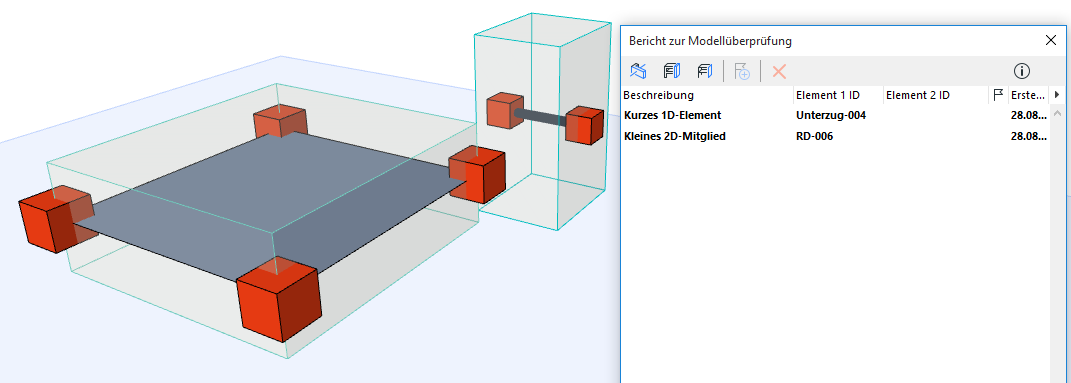This screenshot has height=383, width=1071.
Task: Click the RD-006 element ID cell
Action: click(x=814, y=136)
